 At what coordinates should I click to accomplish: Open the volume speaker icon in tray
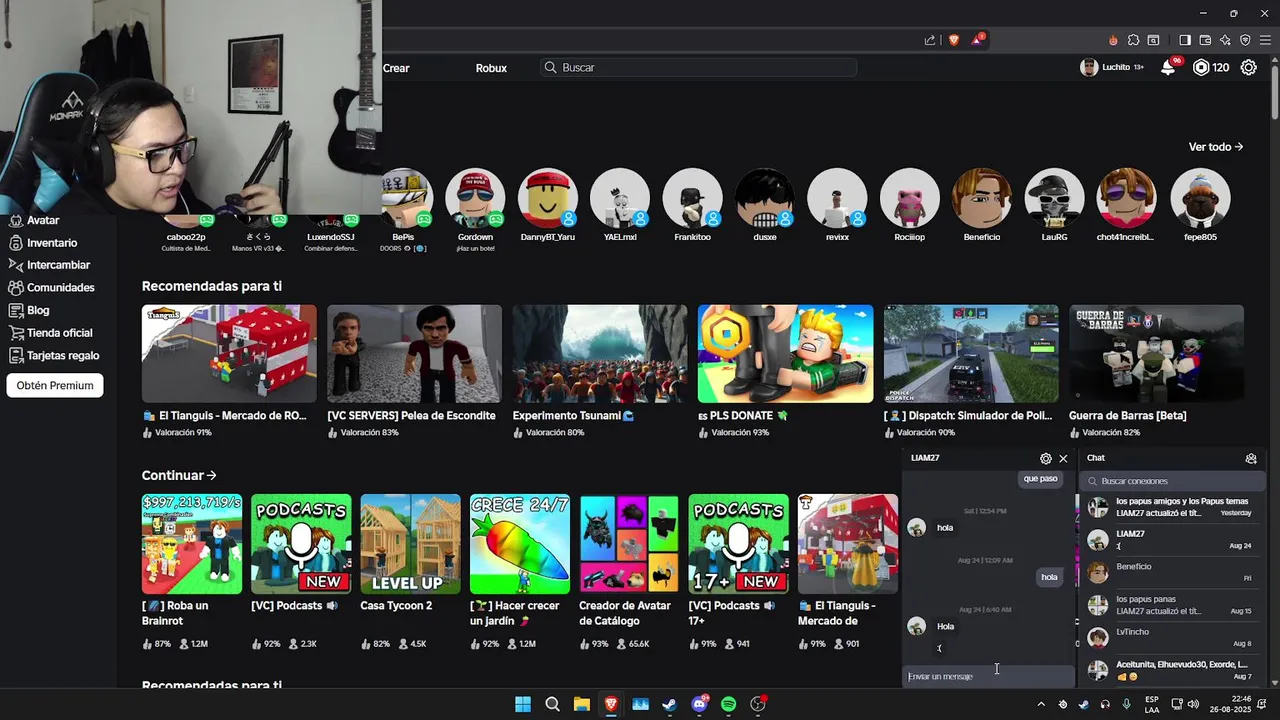pyautogui.click(x=1195, y=704)
